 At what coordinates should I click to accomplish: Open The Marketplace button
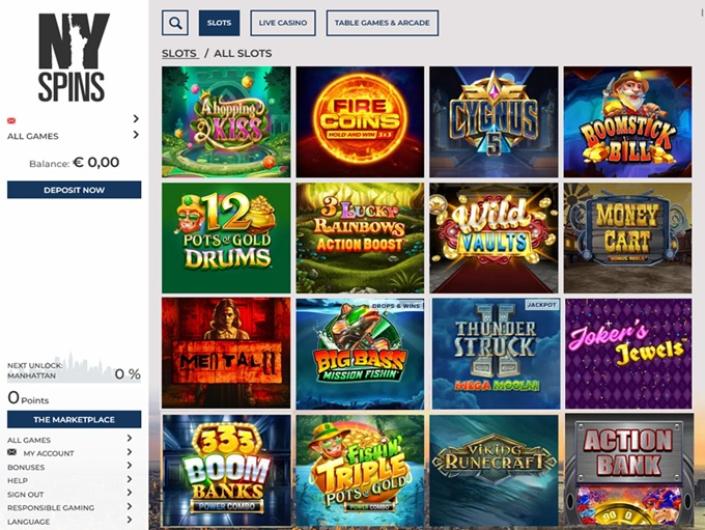pyautogui.click(x=74, y=419)
